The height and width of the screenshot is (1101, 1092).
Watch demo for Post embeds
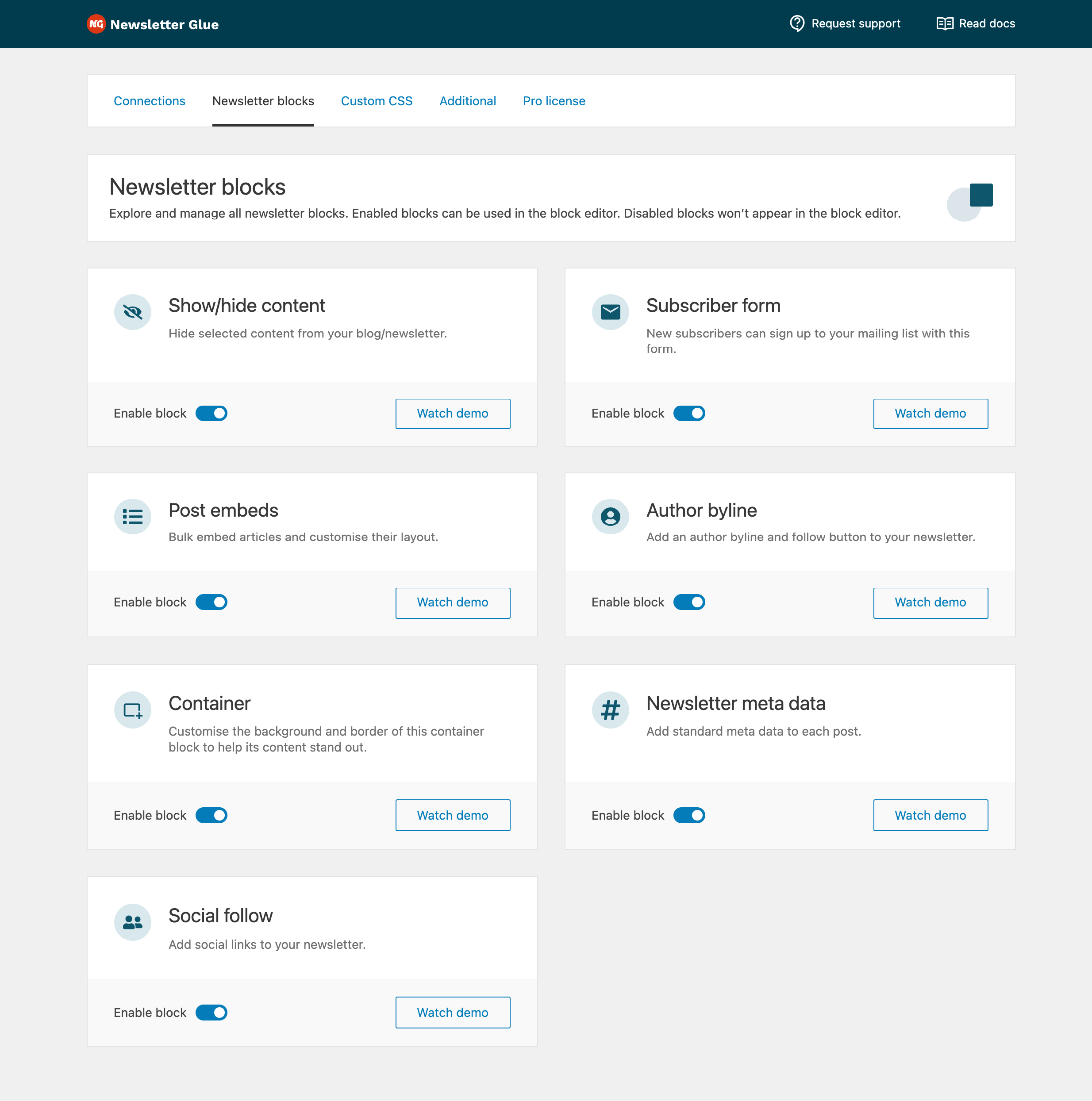pos(453,602)
